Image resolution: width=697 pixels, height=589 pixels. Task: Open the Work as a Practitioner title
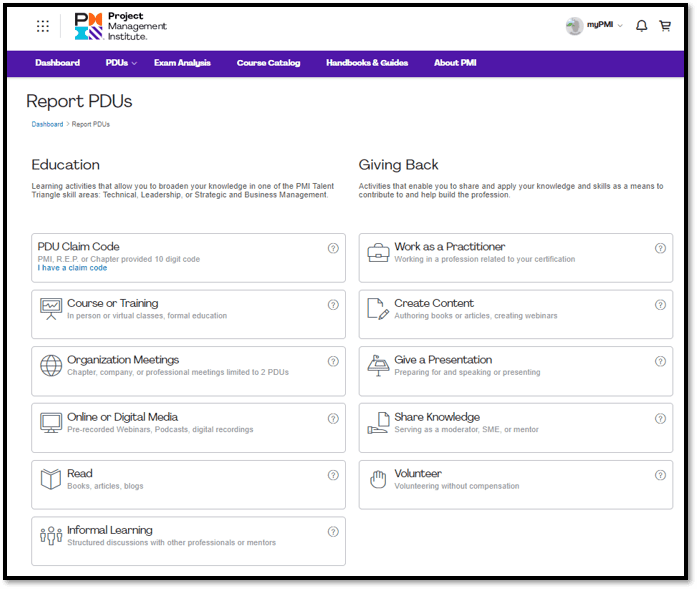click(x=449, y=246)
